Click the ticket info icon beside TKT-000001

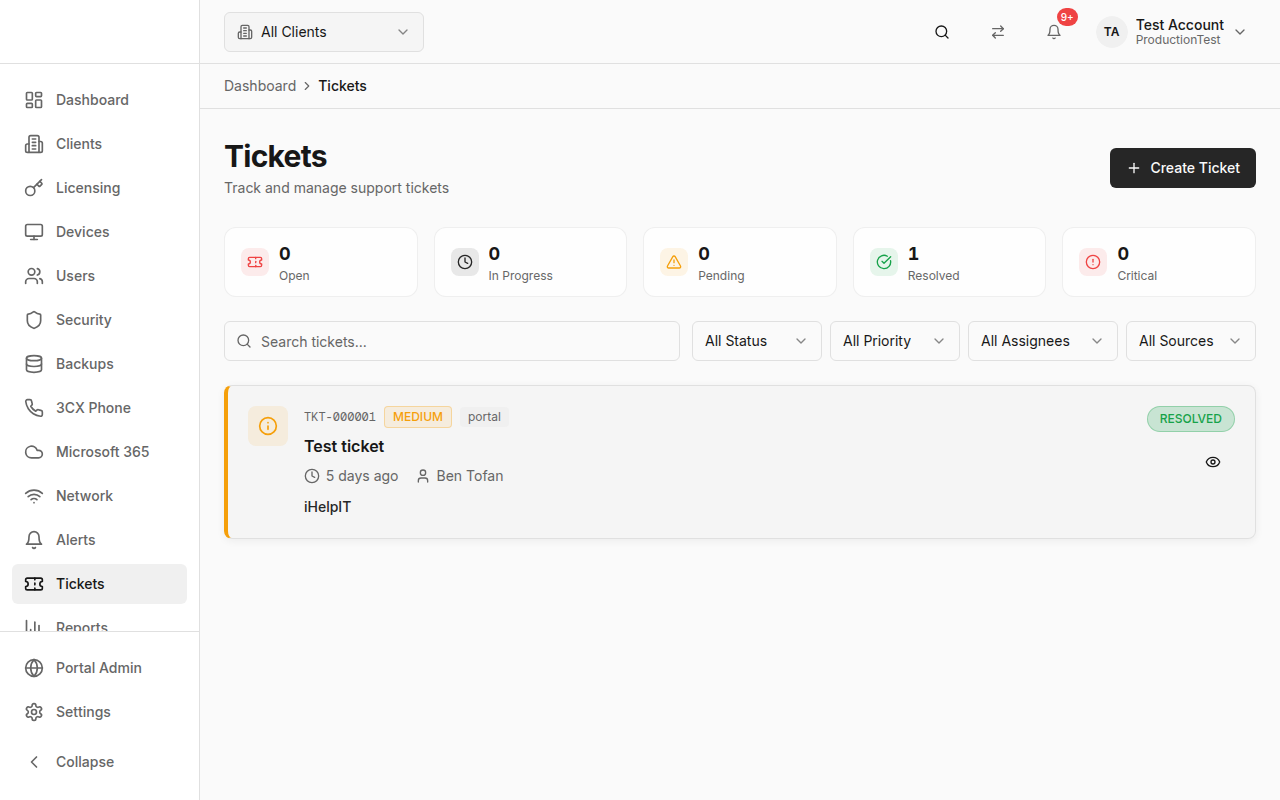click(x=268, y=426)
